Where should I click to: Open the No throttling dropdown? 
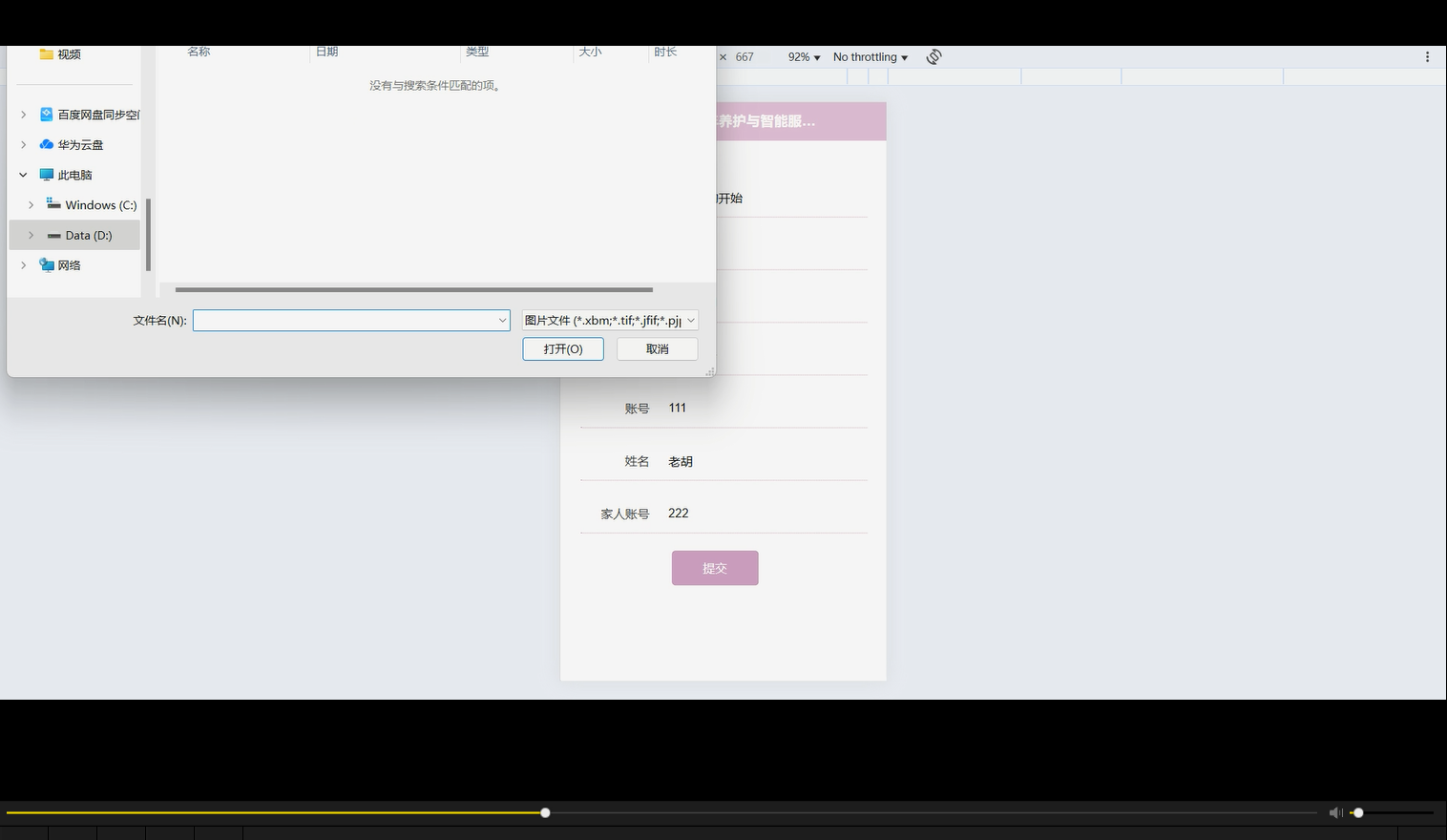pyautogui.click(x=870, y=57)
